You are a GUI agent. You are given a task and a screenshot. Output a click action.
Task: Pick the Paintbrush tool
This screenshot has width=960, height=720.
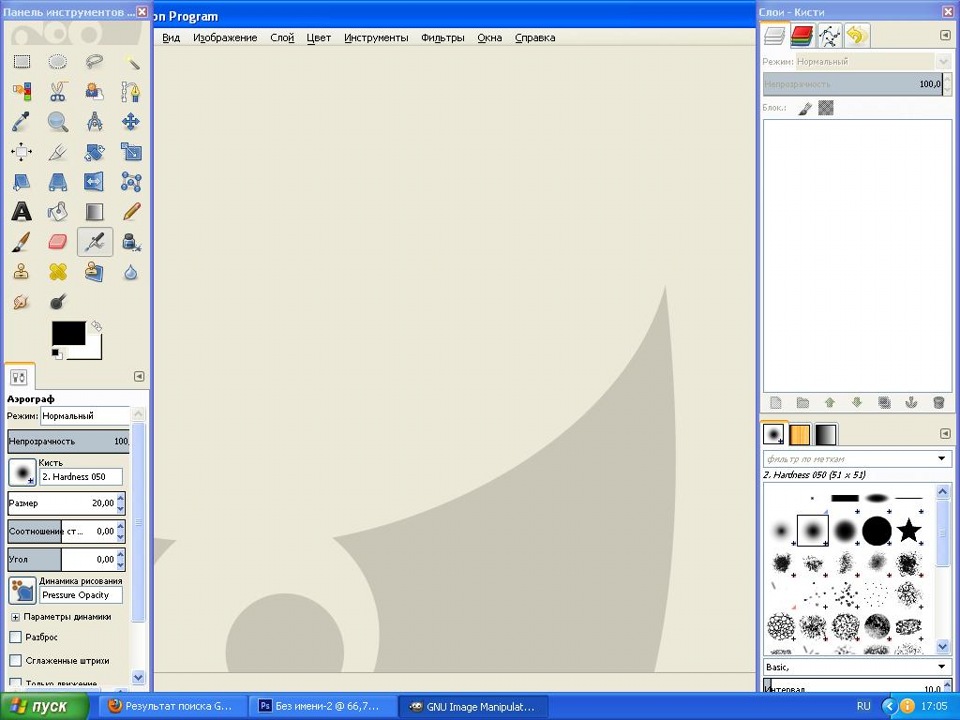[x=21, y=242]
